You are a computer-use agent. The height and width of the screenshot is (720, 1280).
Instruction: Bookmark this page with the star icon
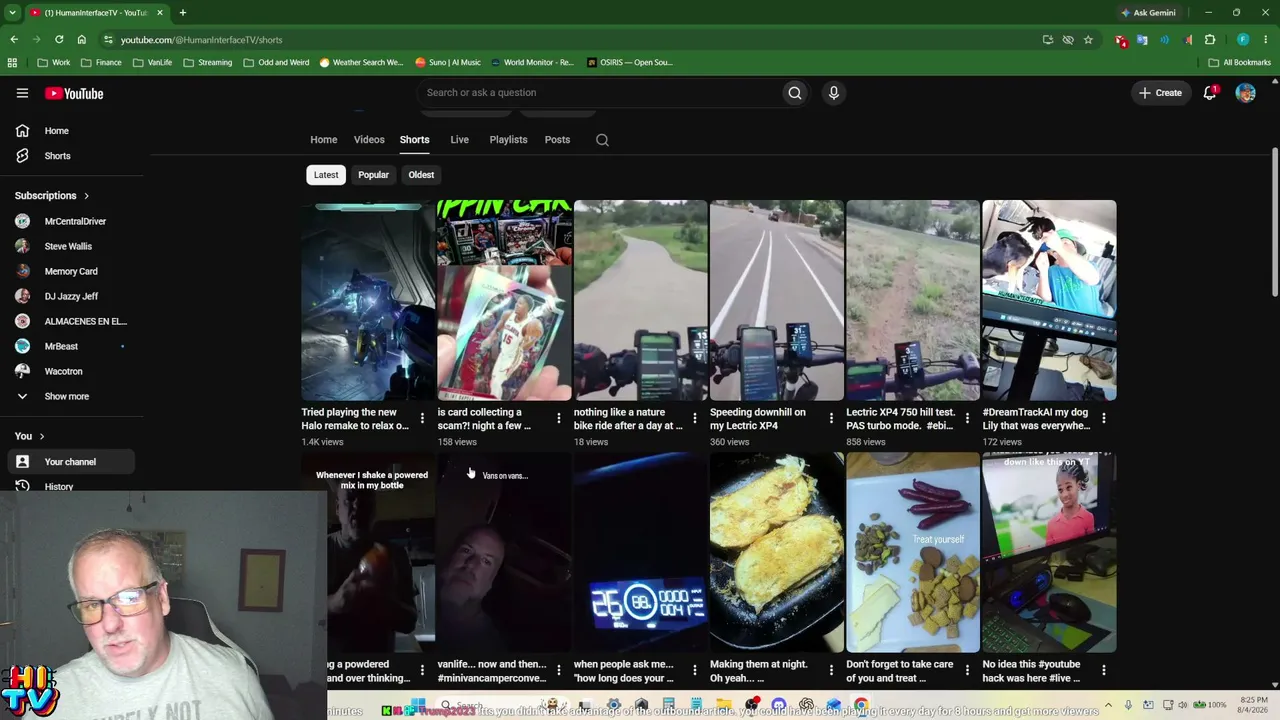(1088, 40)
